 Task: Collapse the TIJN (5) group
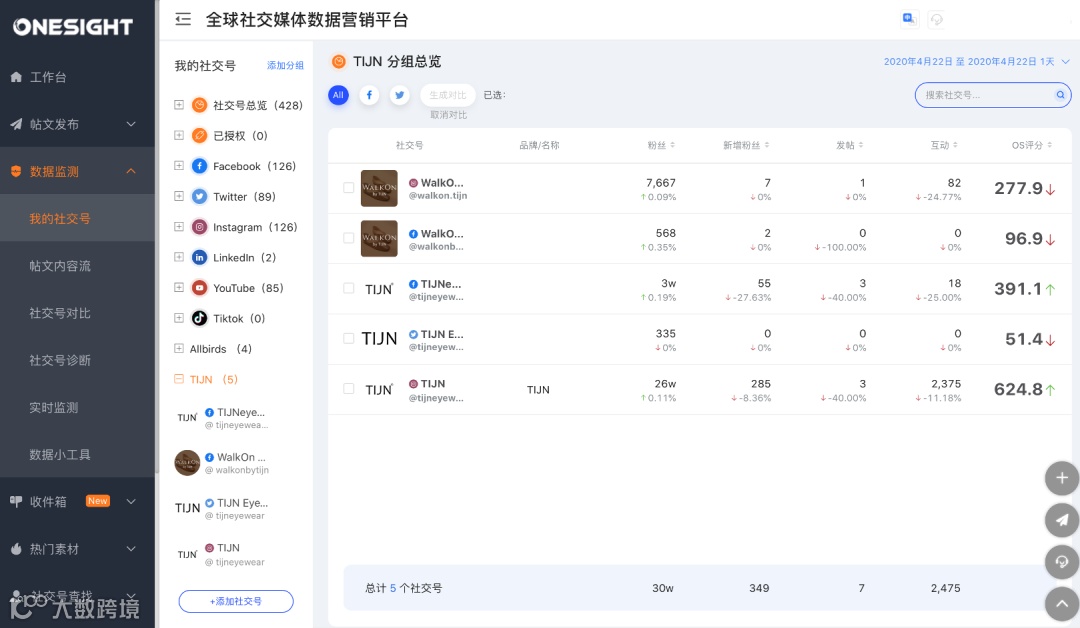(x=179, y=379)
